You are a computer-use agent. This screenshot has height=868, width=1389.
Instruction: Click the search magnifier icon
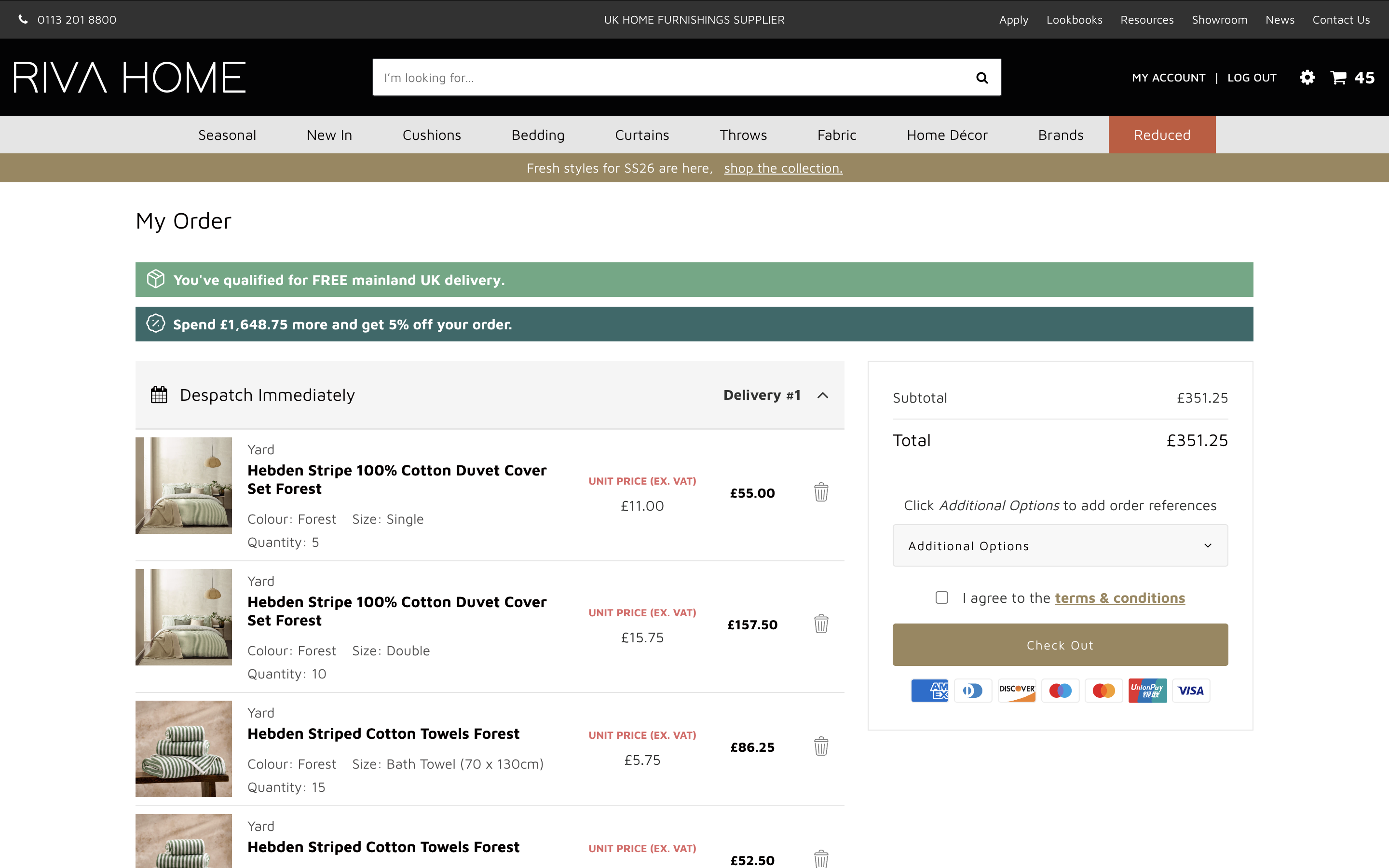click(x=981, y=78)
